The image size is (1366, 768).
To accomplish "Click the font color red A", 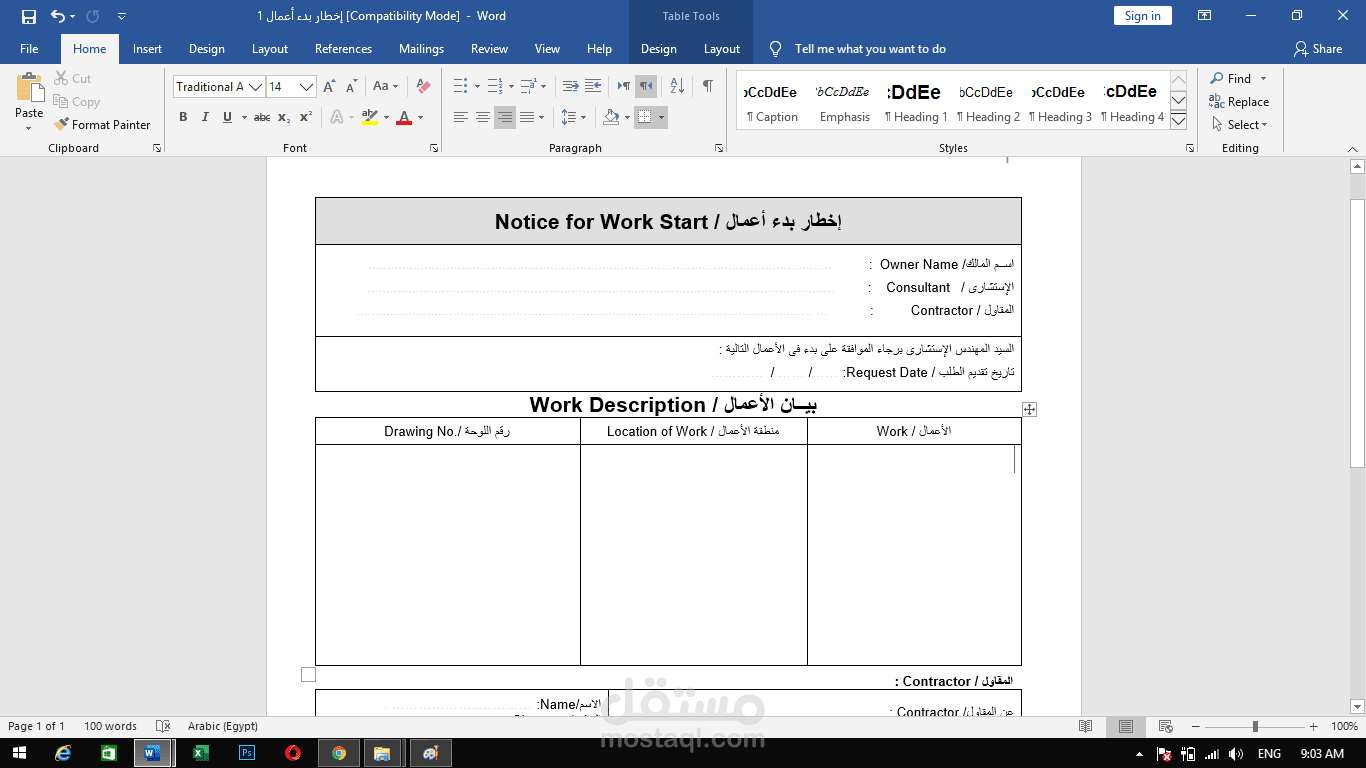I will (404, 117).
